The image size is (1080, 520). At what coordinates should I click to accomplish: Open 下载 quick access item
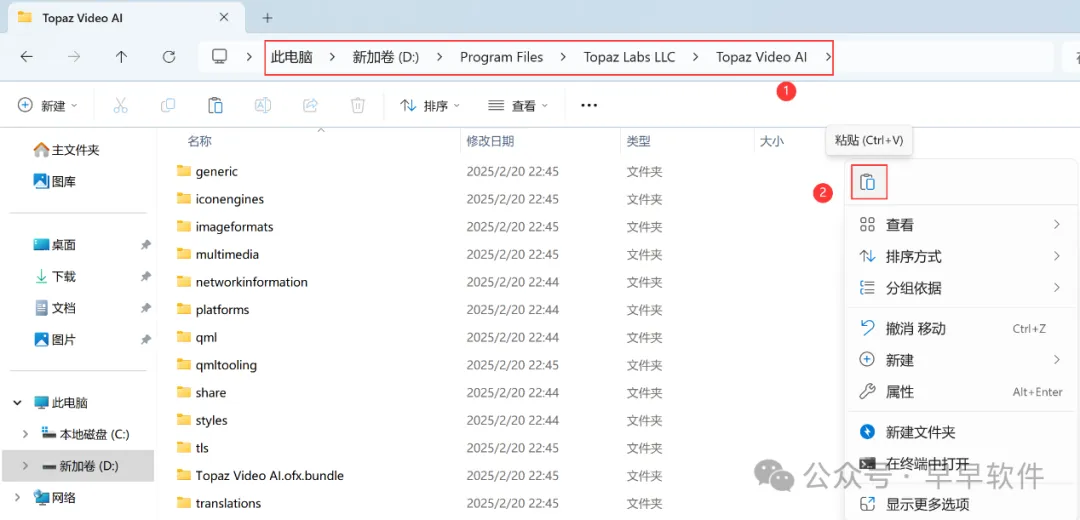[54, 276]
